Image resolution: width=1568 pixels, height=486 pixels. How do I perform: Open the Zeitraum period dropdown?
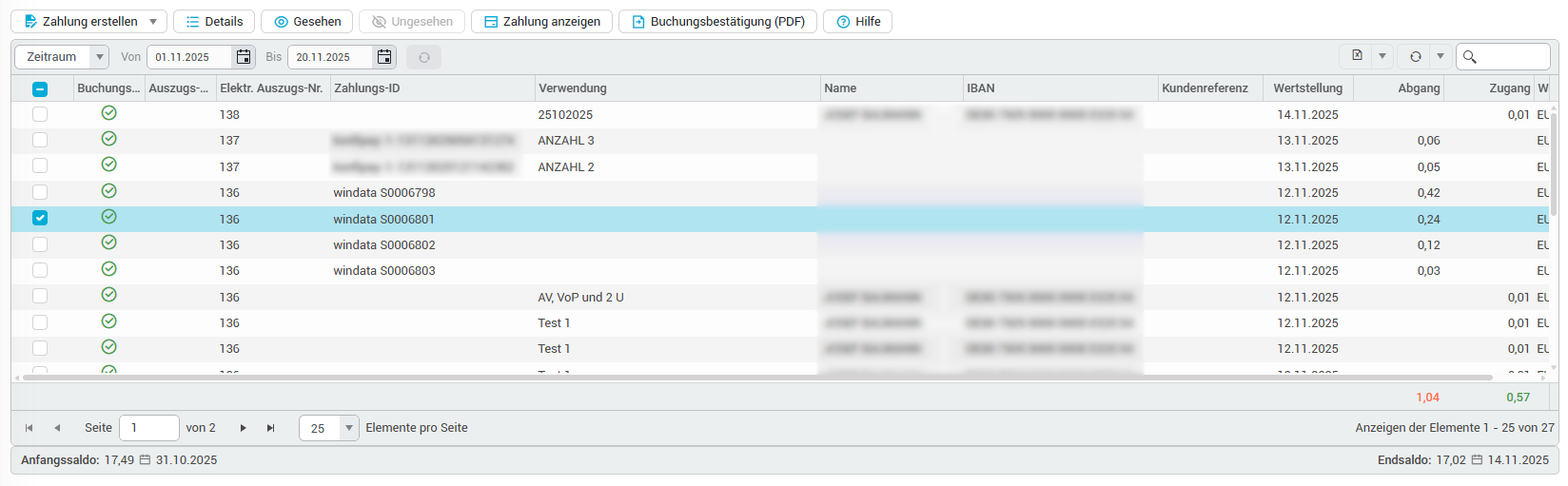click(99, 57)
